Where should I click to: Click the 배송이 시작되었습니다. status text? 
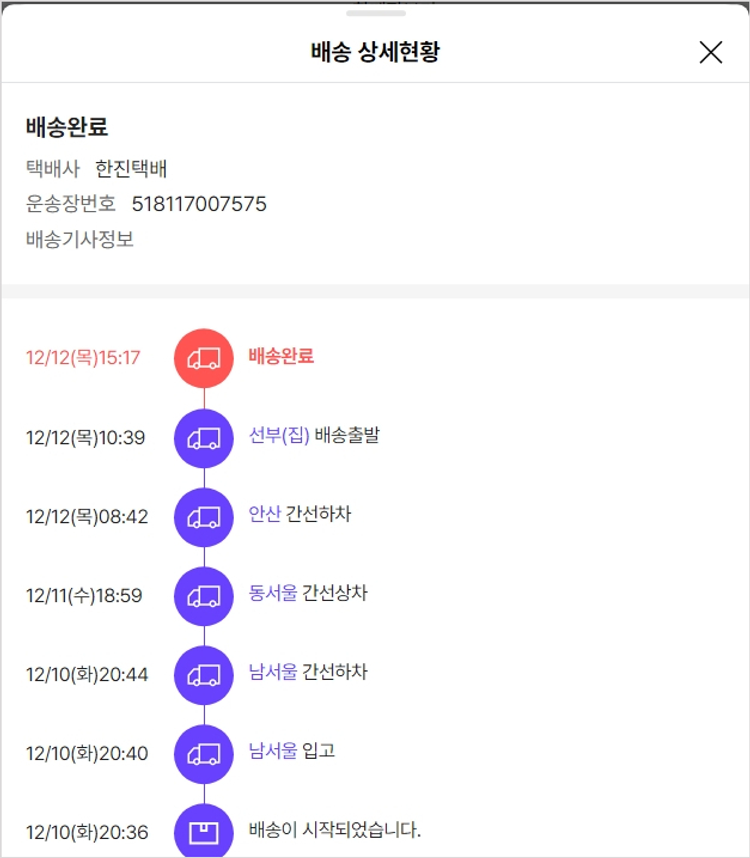click(335, 830)
